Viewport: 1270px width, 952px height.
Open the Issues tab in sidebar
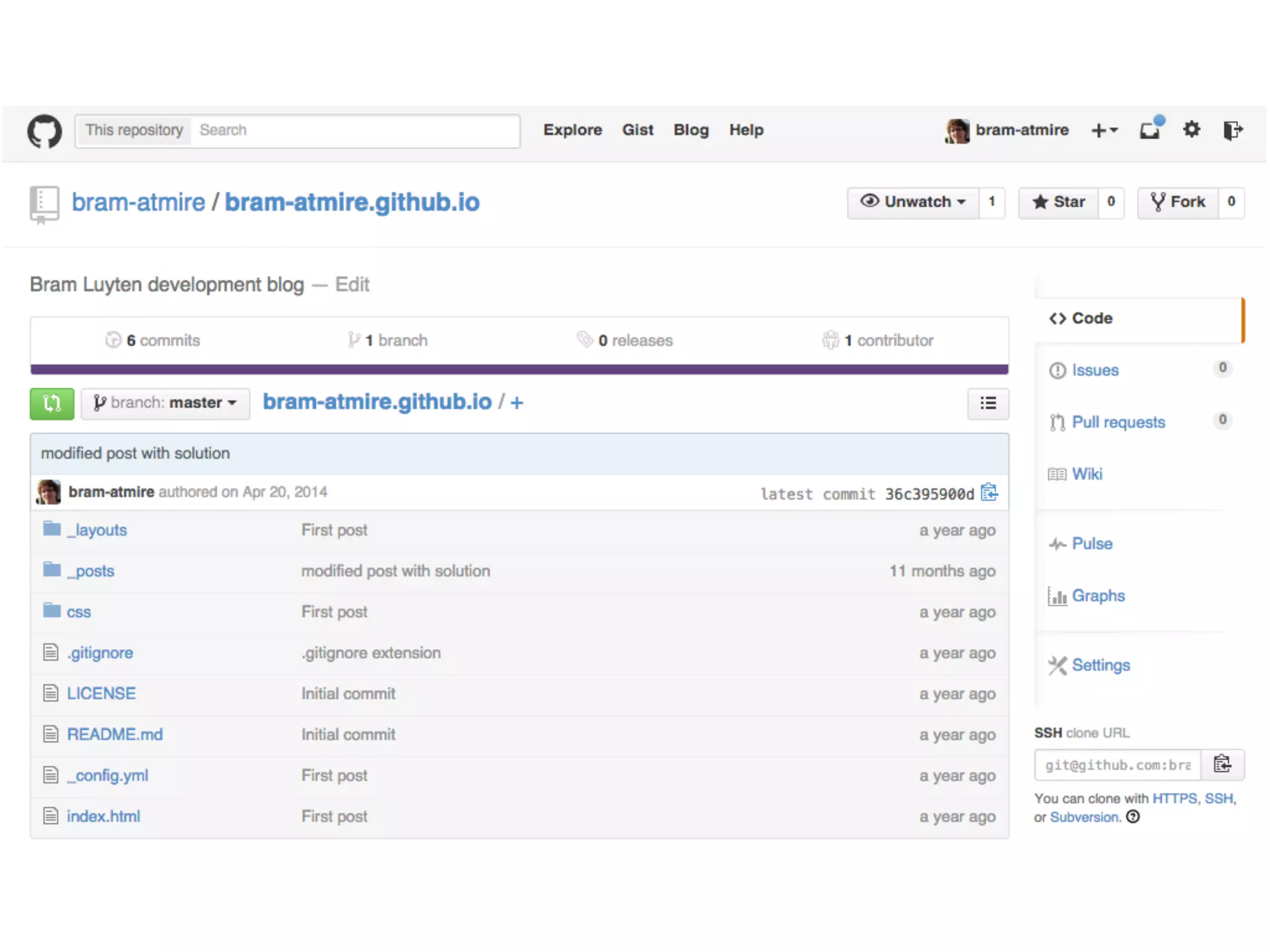tap(1095, 370)
